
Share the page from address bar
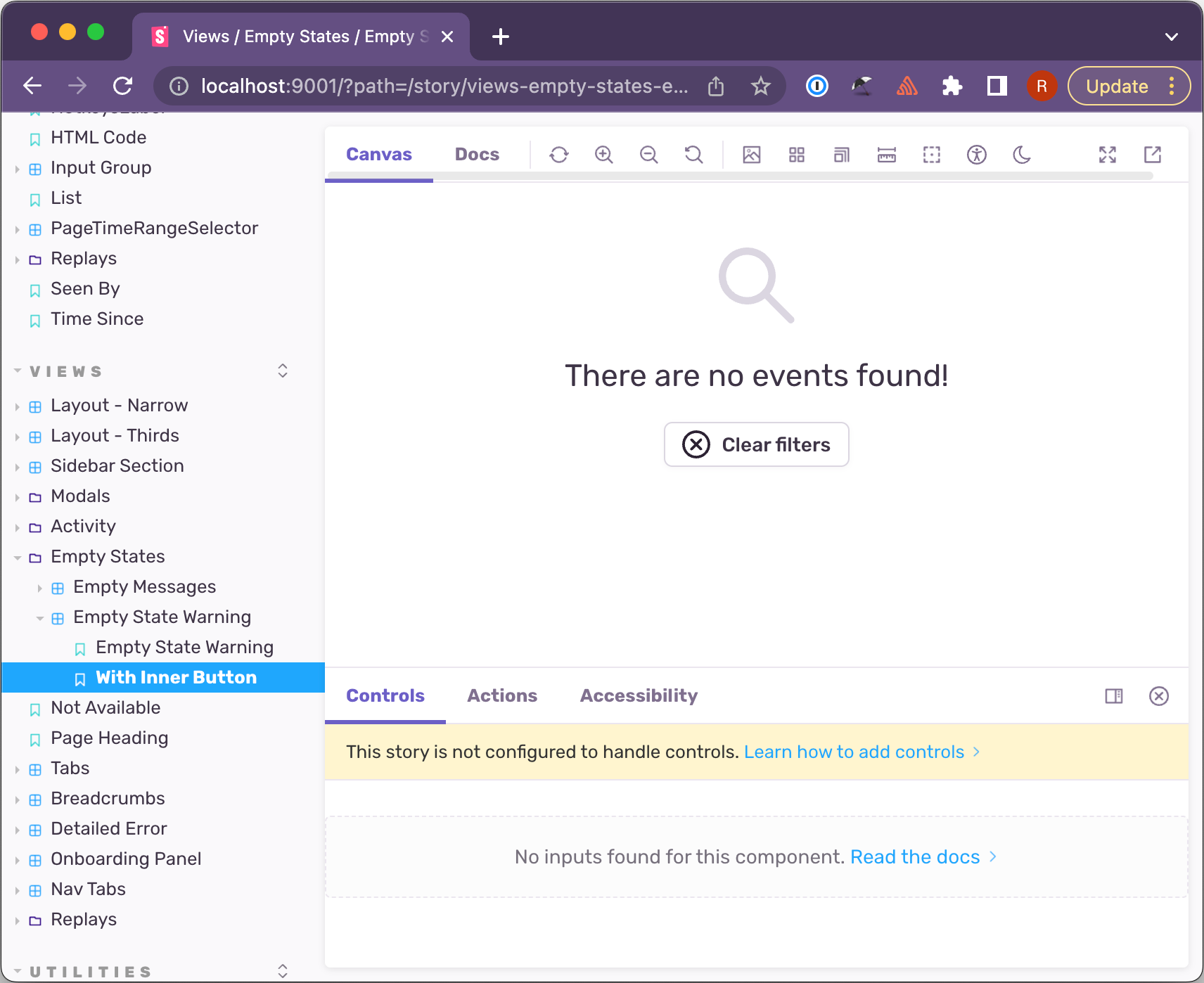point(716,86)
